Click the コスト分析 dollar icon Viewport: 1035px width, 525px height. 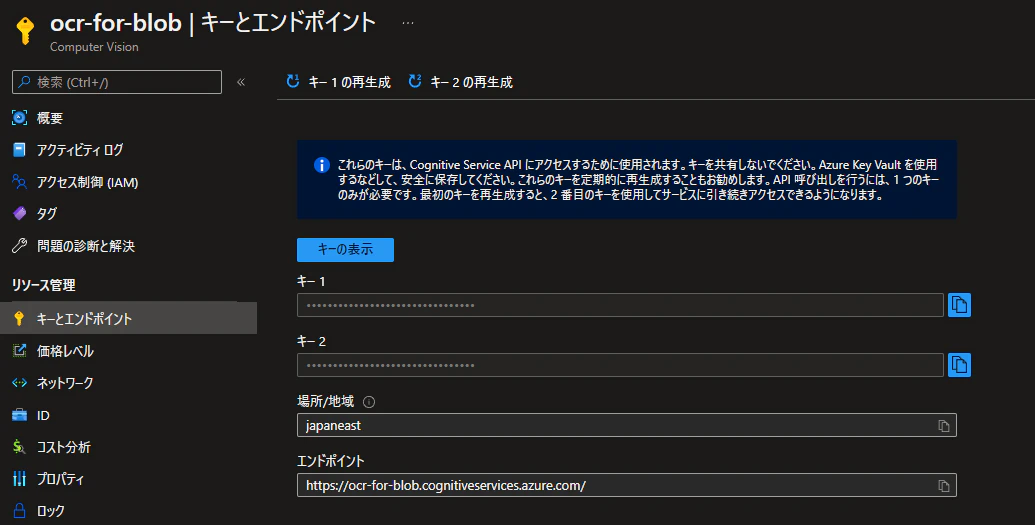[19, 446]
